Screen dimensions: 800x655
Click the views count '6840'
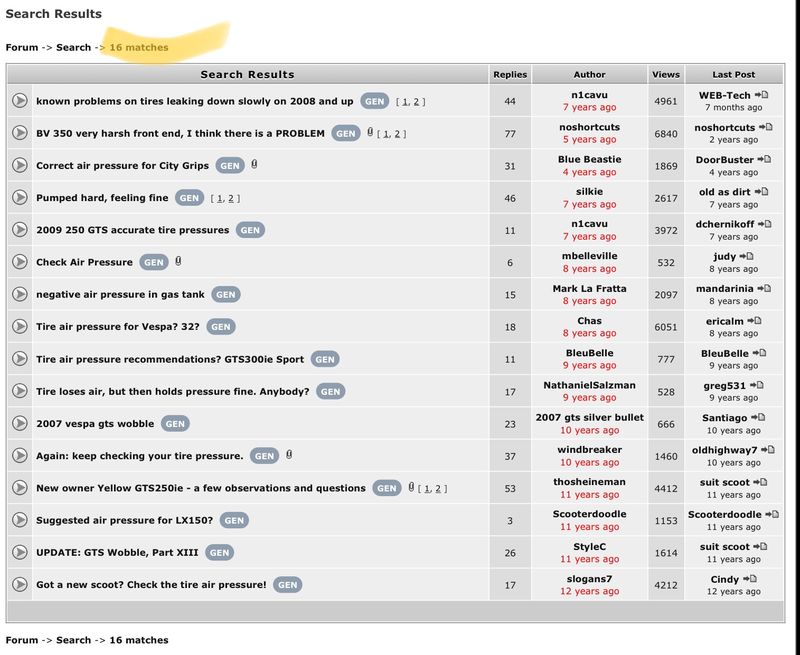(666, 134)
